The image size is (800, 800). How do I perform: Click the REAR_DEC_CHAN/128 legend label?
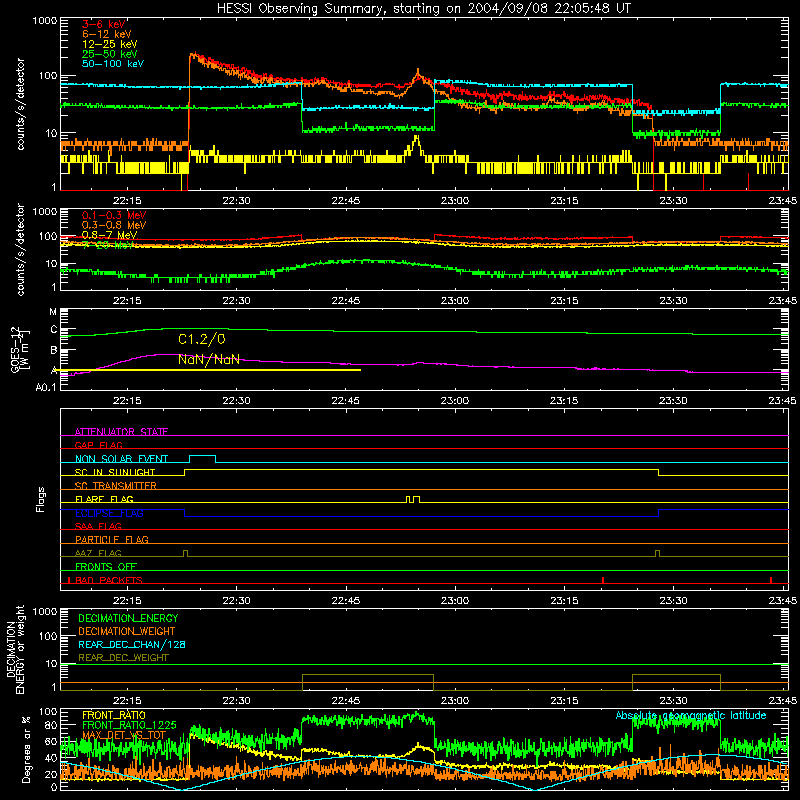pyautogui.click(x=132, y=644)
